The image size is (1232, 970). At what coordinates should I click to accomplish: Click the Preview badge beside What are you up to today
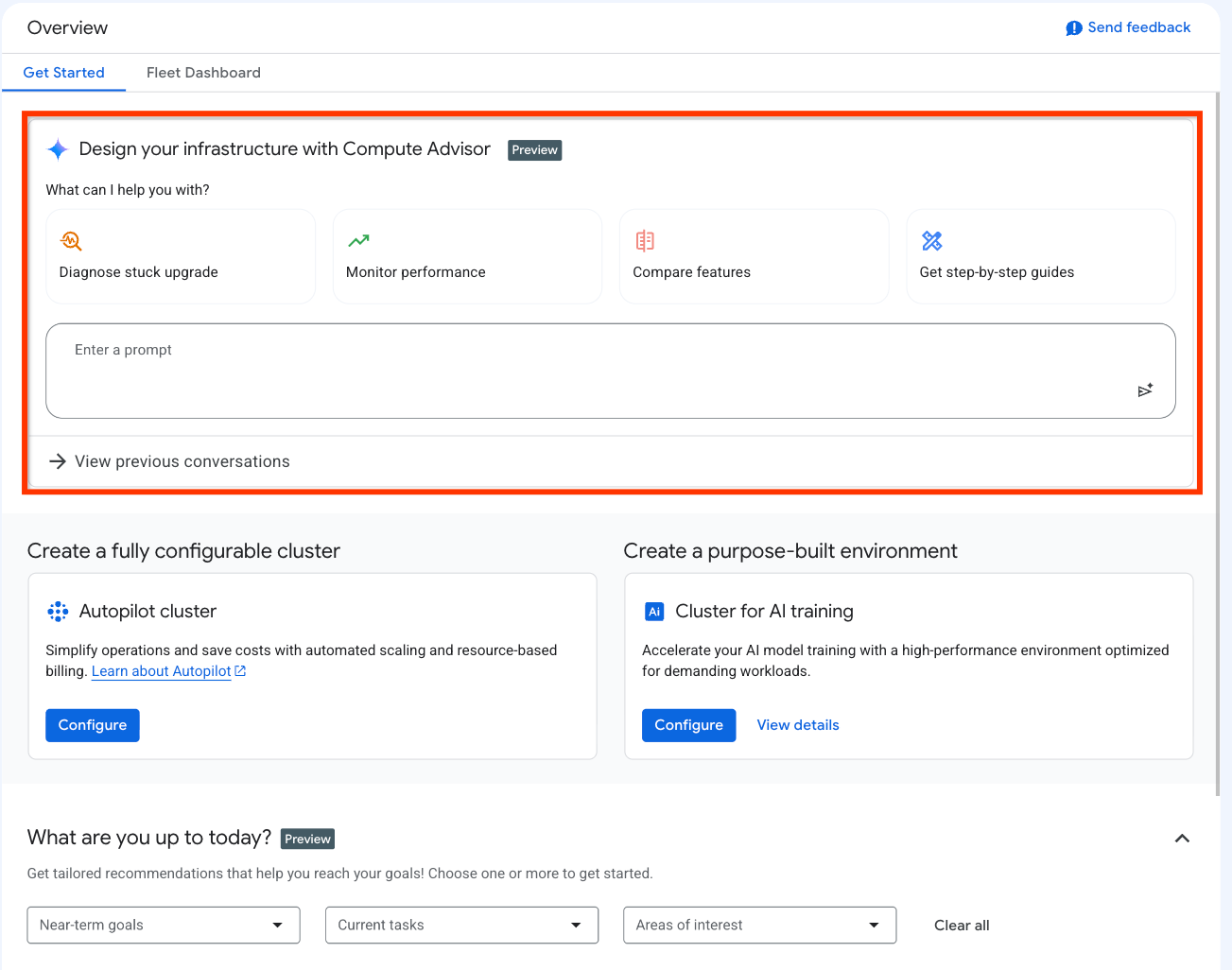(x=308, y=839)
